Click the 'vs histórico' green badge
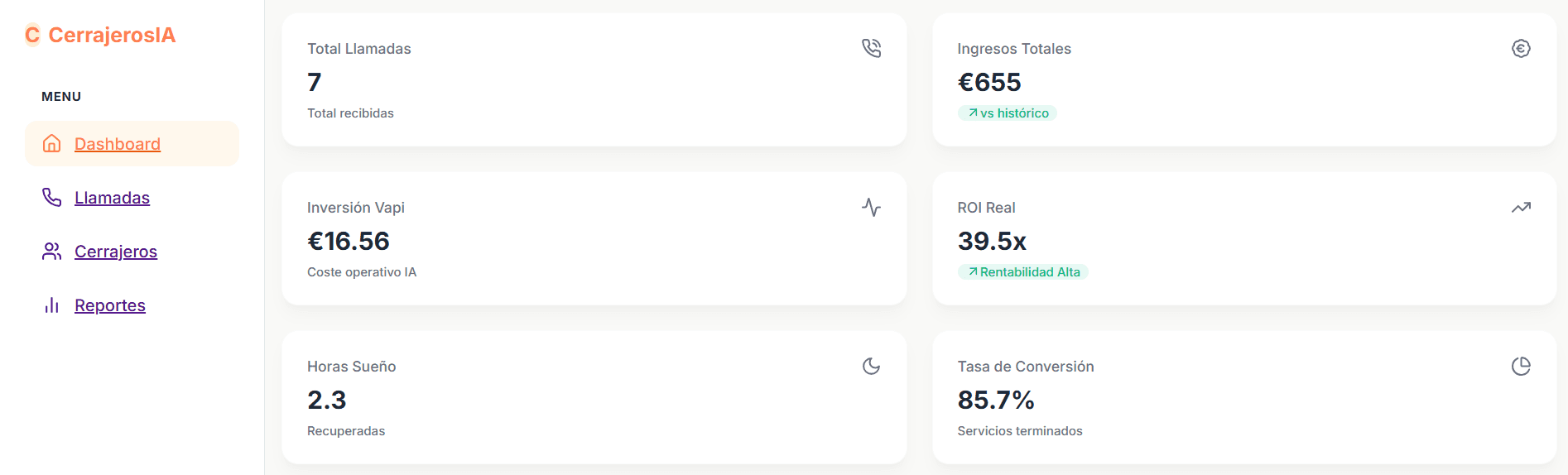 click(x=1008, y=113)
